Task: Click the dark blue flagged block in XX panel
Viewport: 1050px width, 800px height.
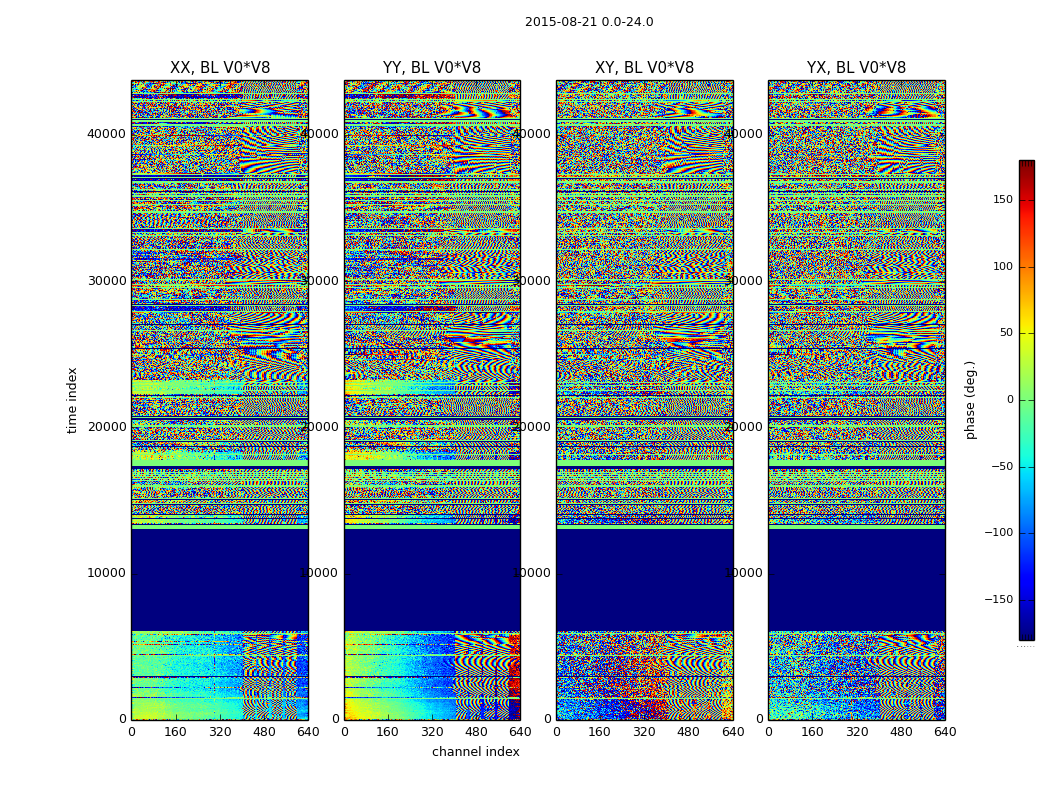Action: (220, 580)
